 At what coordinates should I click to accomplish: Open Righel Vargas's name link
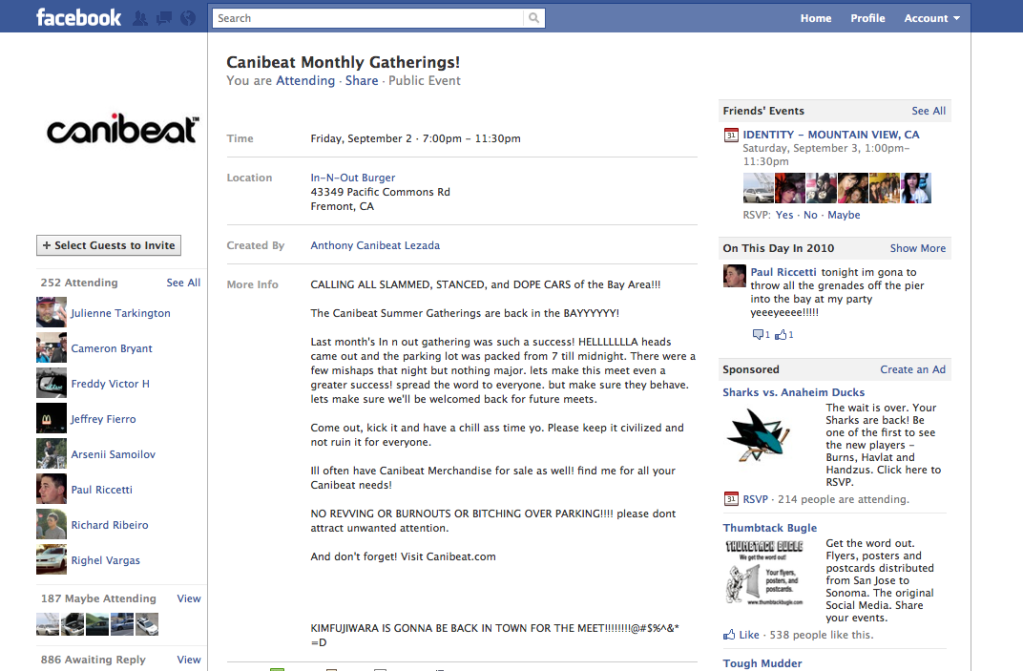(x=106, y=560)
